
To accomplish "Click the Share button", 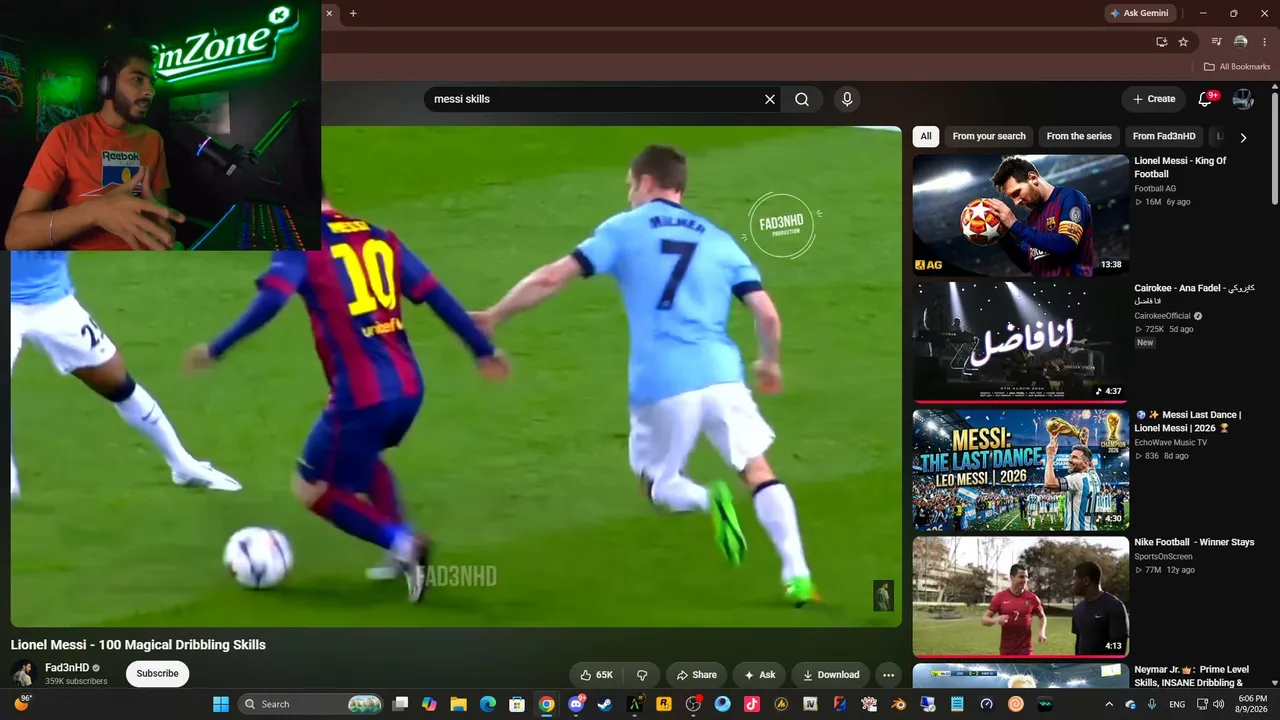I will [x=696, y=675].
